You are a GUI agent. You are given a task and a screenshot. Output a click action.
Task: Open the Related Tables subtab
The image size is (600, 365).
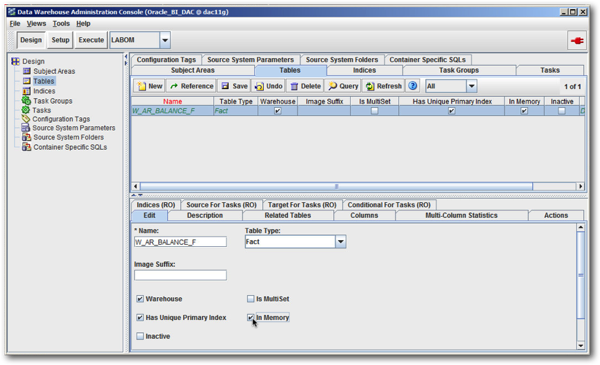tap(288, 215)
